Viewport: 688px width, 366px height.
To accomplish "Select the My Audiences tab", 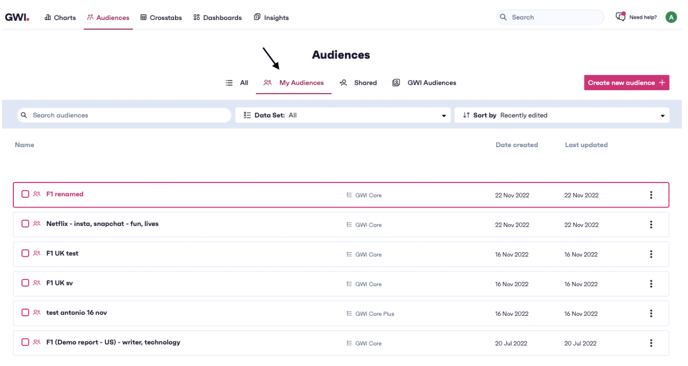I will pyautogui.click(x=294, y=83).
